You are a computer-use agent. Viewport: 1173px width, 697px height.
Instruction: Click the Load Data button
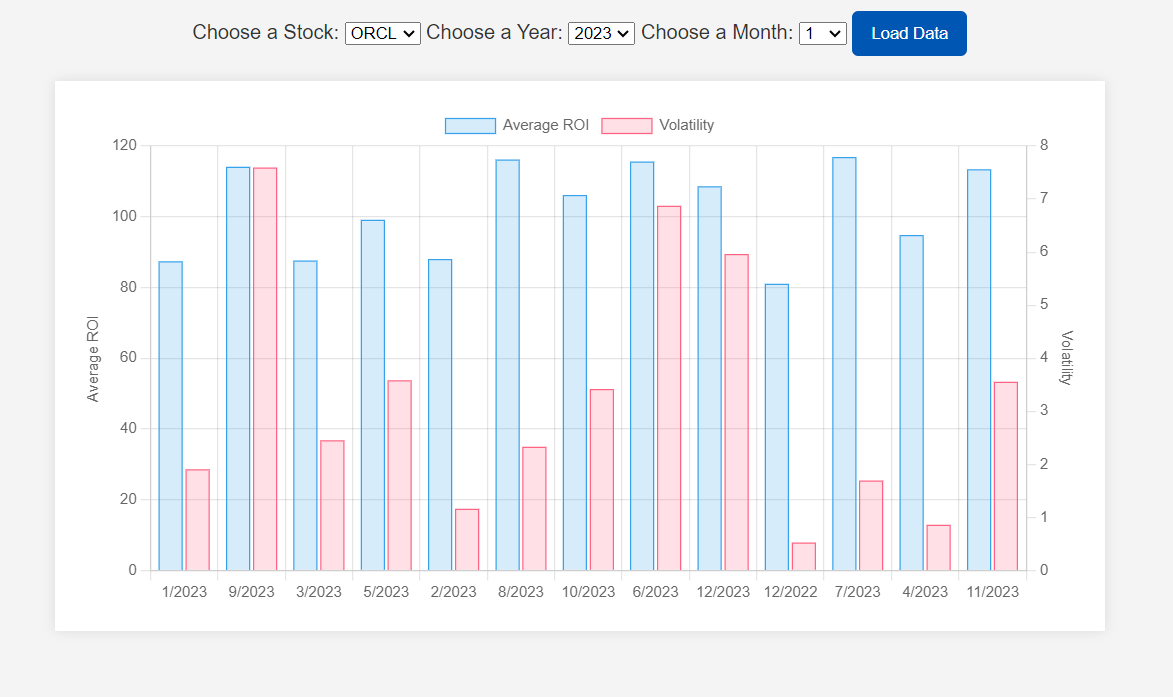[x=909, y=34]
